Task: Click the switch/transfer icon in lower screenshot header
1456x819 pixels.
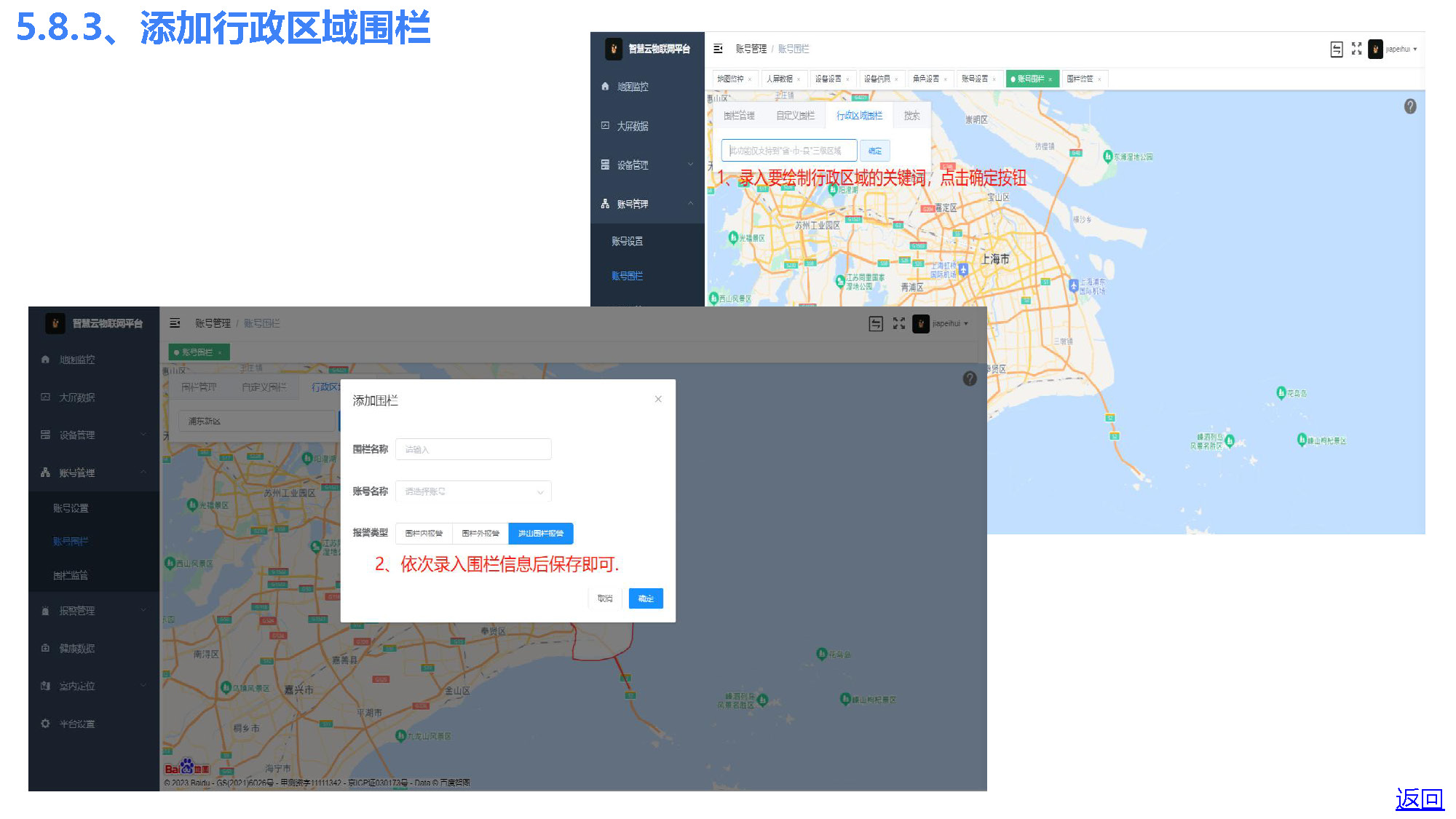Action: (x=876, y=323)
